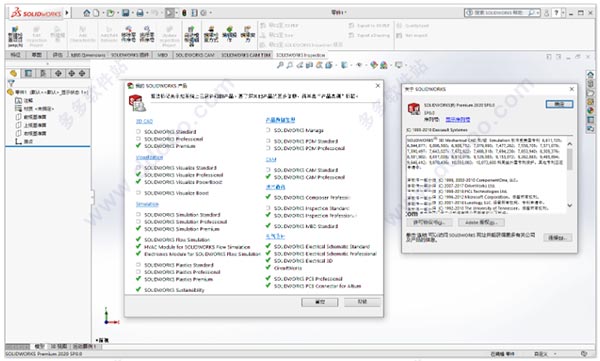Expand the Select tool dropdown arrow
Image resolution: width=600 pixels, height=361 pixels.
click(x=176, y=13)
